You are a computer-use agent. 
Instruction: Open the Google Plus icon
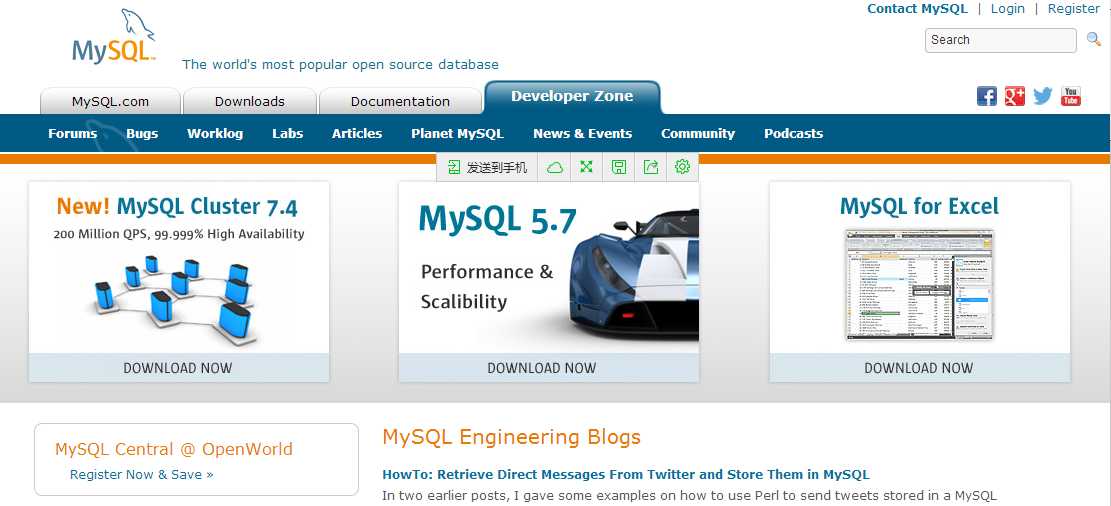click(1015, 96)
